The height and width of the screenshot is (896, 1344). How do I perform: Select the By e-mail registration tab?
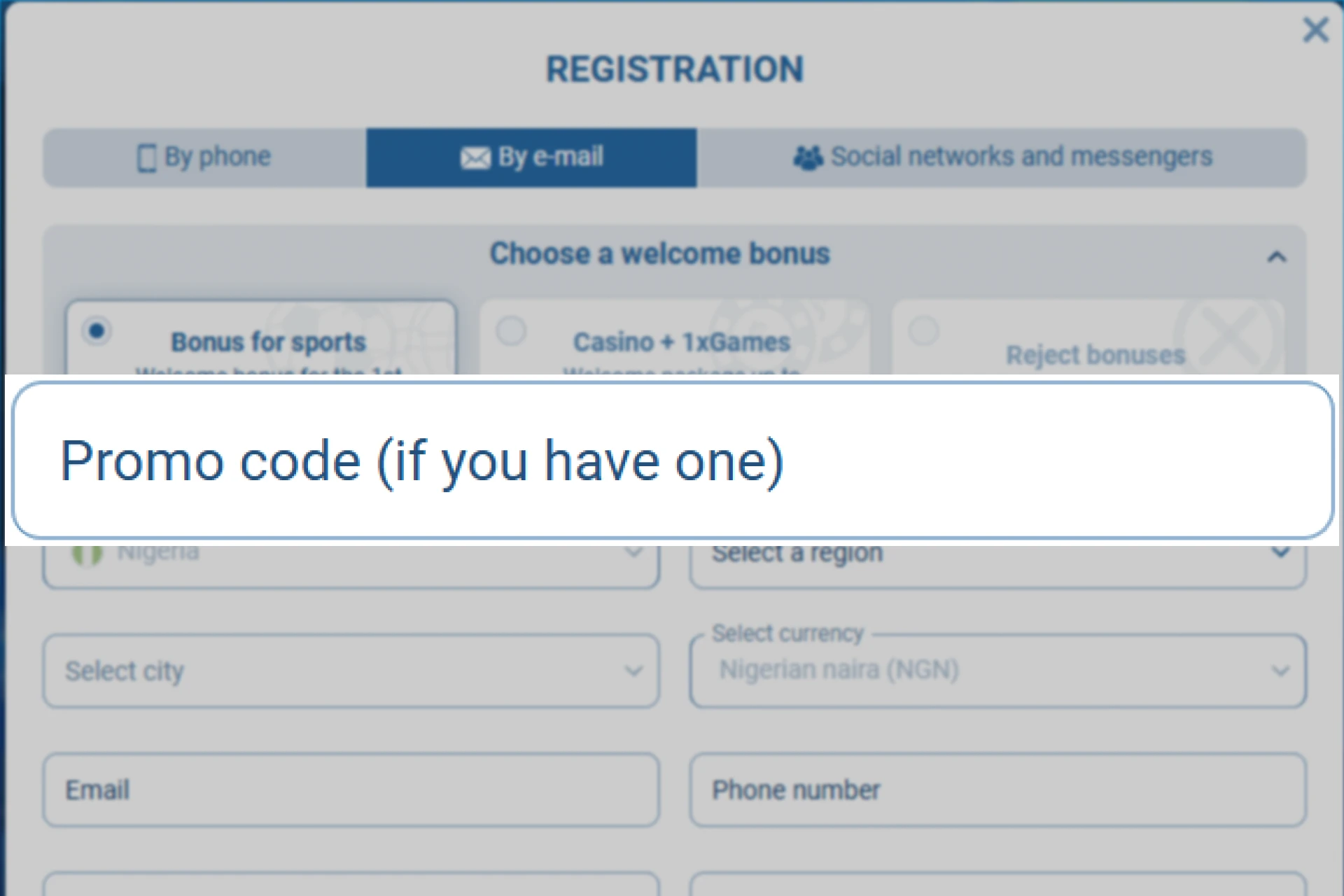pyautogui.click(x=532, y=157)
